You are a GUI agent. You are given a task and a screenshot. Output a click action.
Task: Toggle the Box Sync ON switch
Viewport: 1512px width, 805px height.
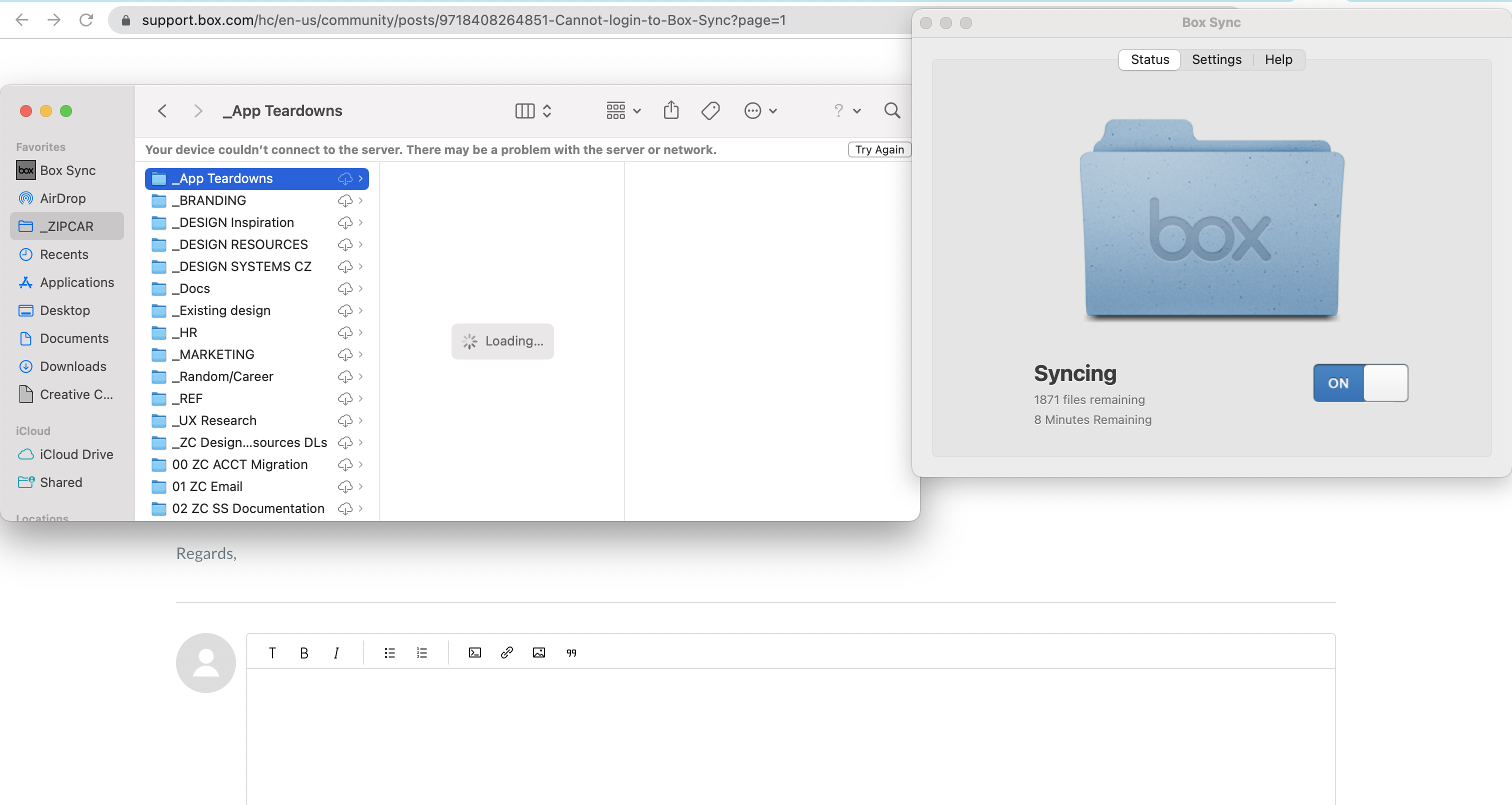[x=1360, y=383]
